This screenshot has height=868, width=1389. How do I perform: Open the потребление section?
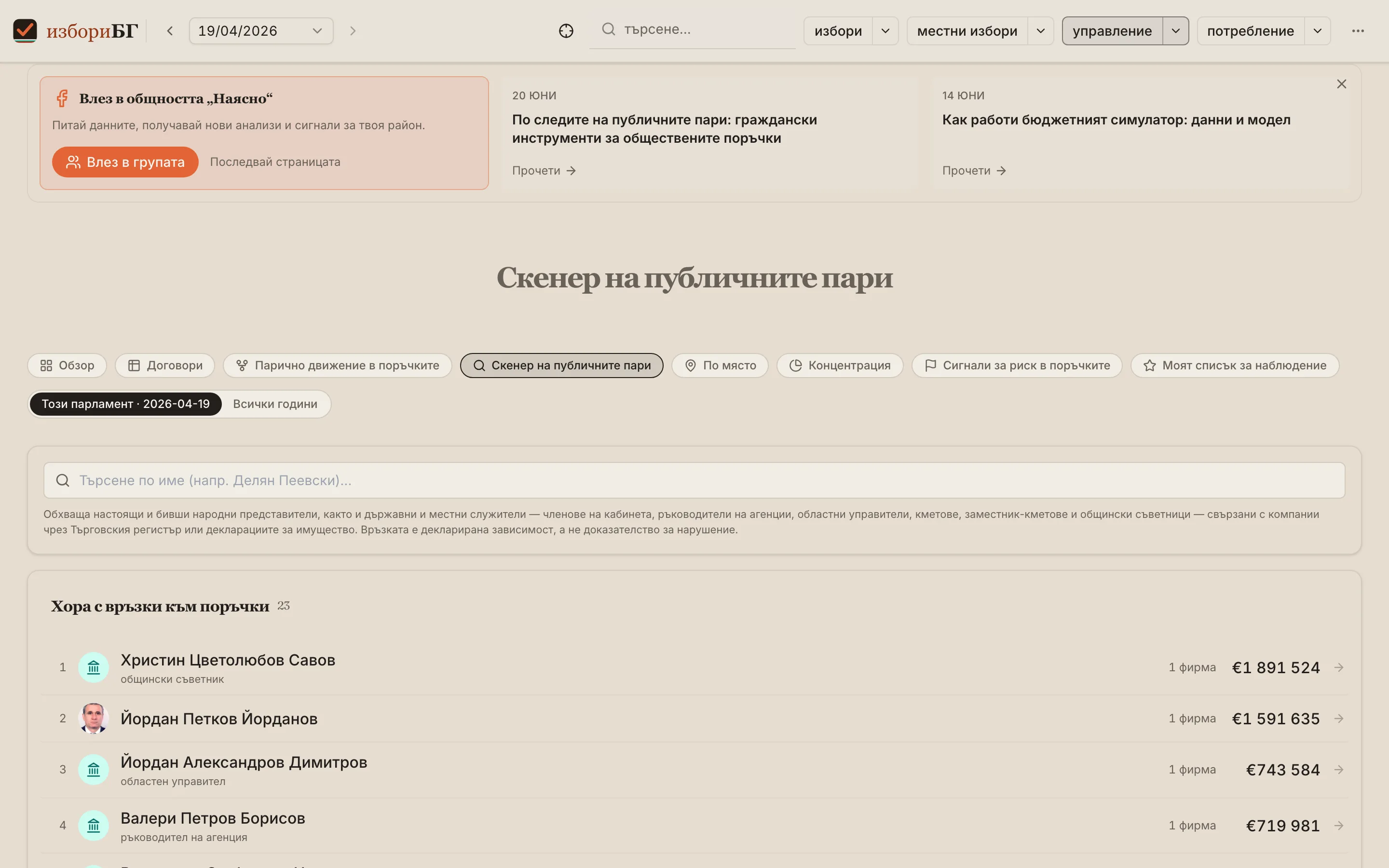pyautogui.click(x=1251, y=31)
